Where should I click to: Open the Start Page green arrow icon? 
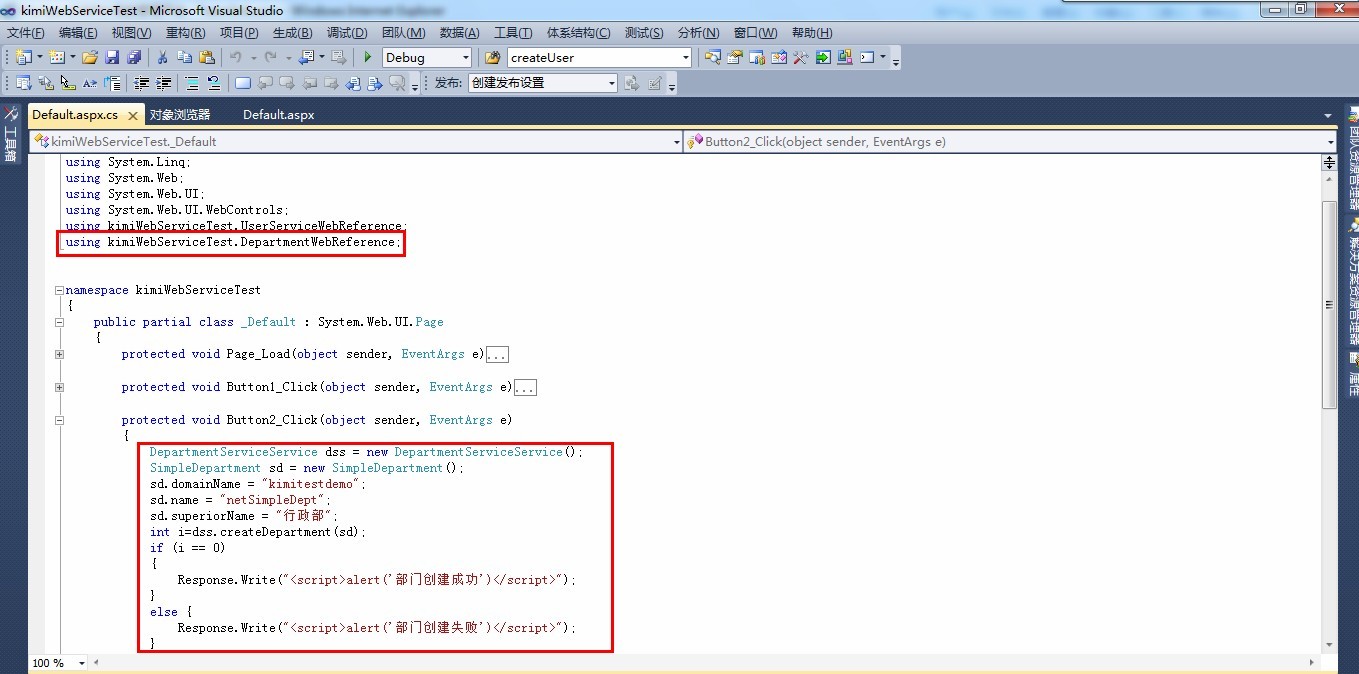click(x=823, y=57)
